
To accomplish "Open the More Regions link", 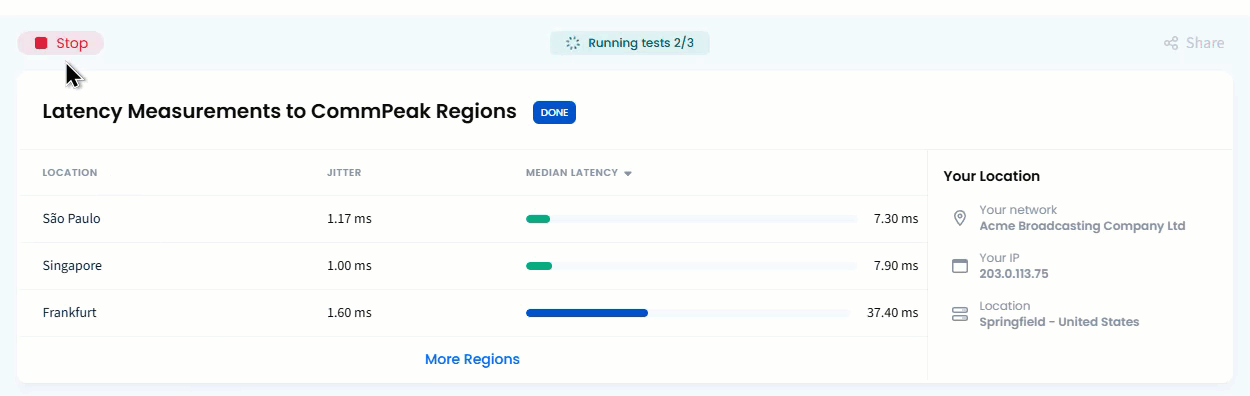I will coord(472,359).
